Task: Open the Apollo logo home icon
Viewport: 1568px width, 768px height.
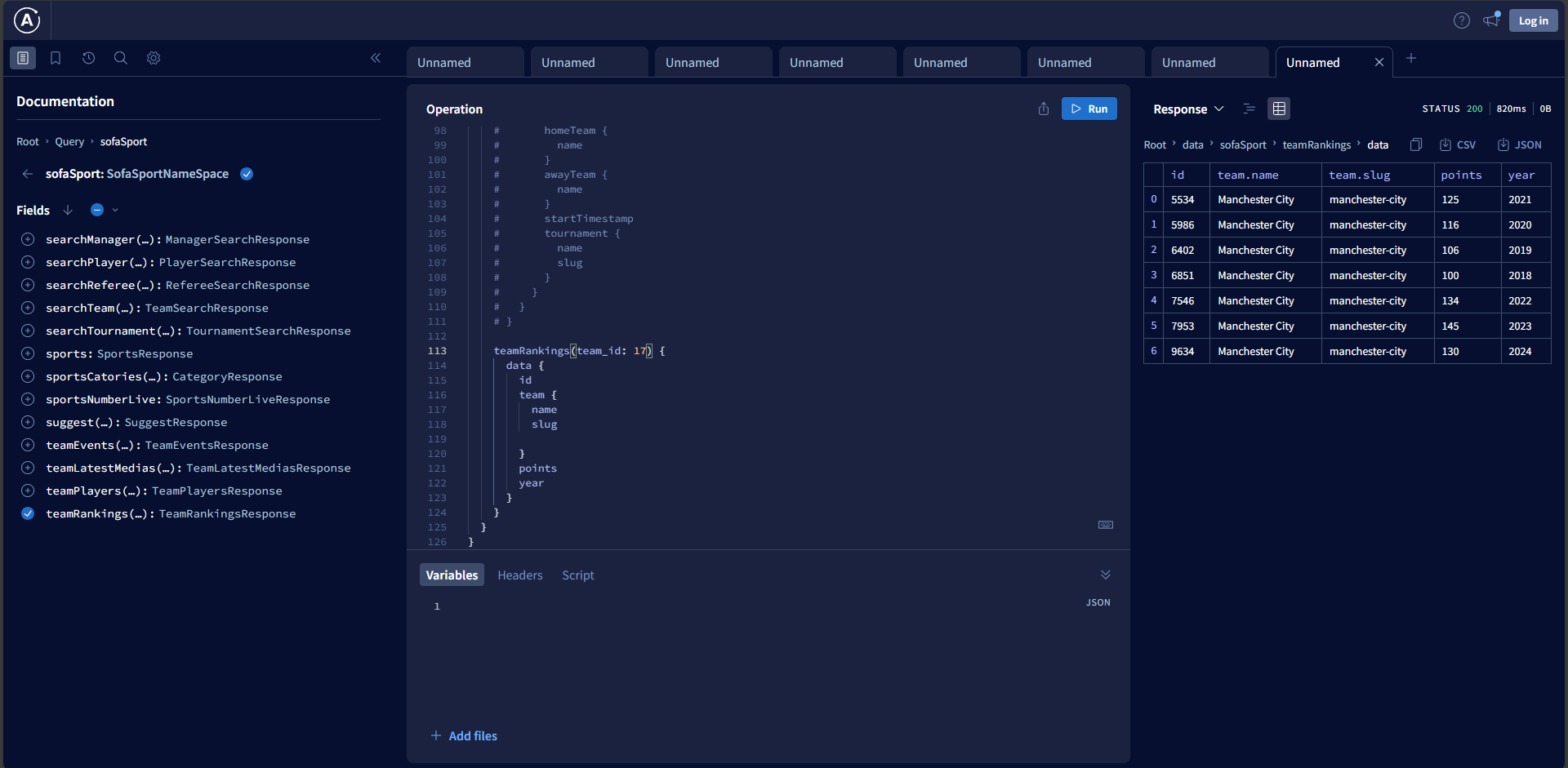Action: click(x=27, y=20)
